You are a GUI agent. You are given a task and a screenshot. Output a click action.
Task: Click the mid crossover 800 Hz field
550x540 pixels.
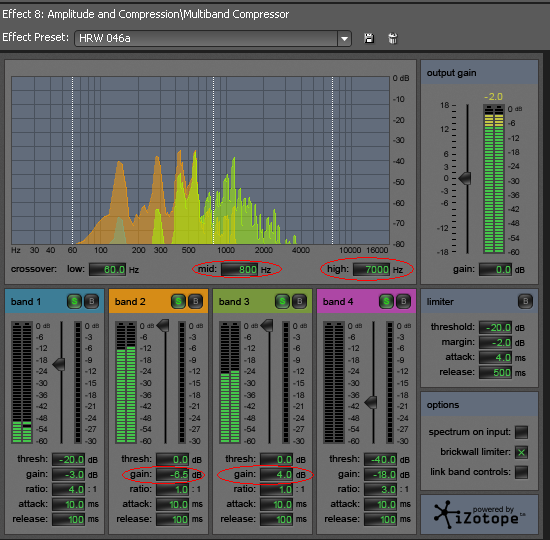[240, 269]
